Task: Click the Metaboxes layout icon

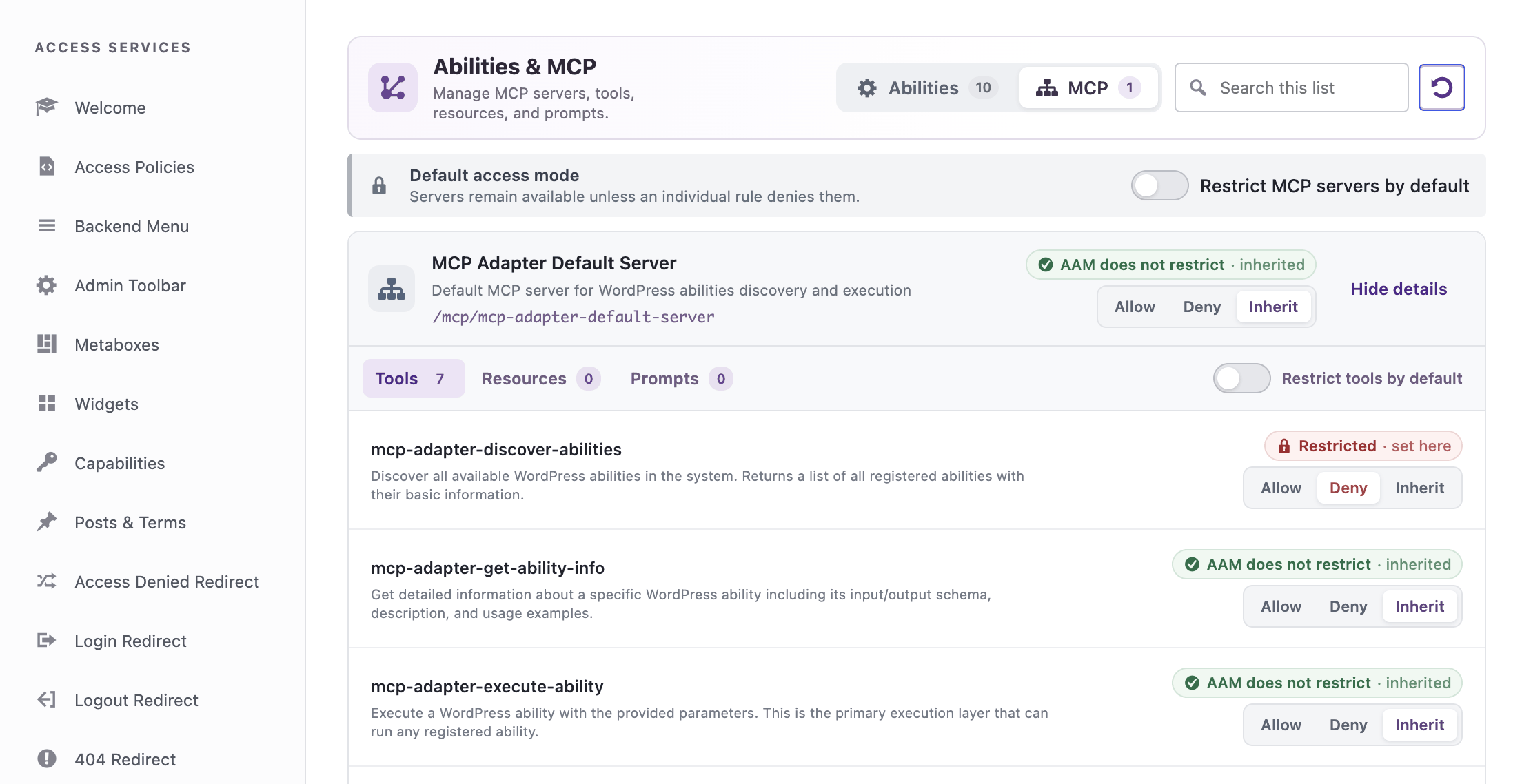Action: click(46, 344)
